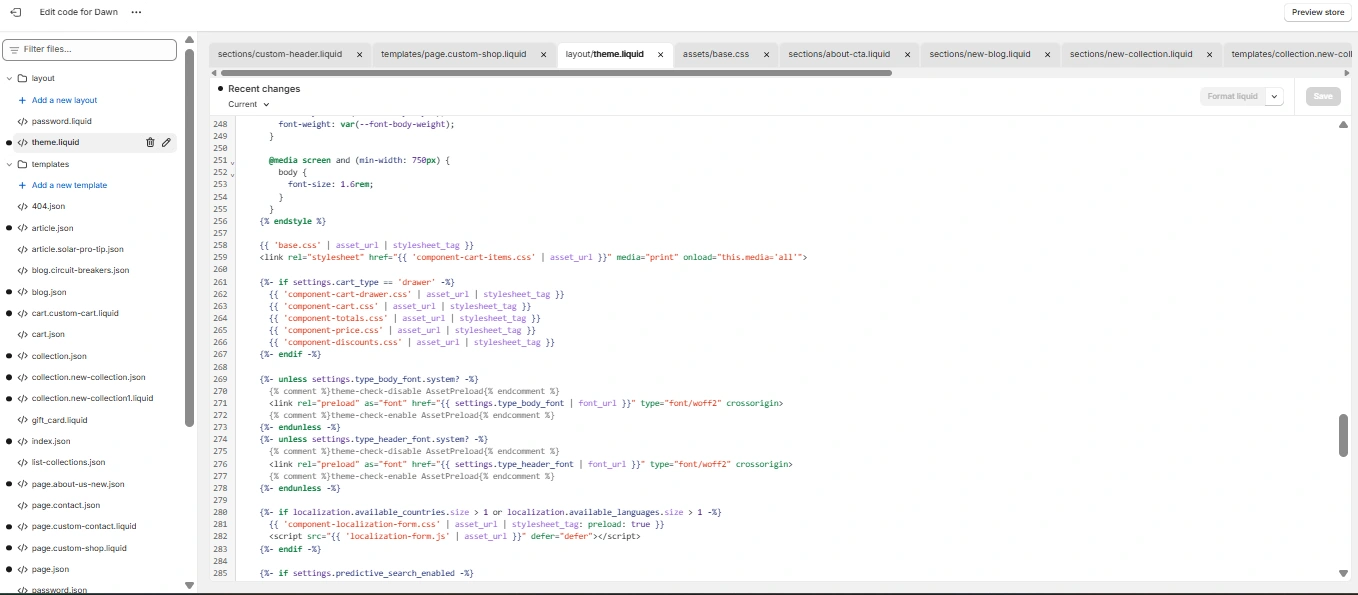Click the Add a new template link
Viewport: 1358px width, 595px height.
click(x=69, y=185)
